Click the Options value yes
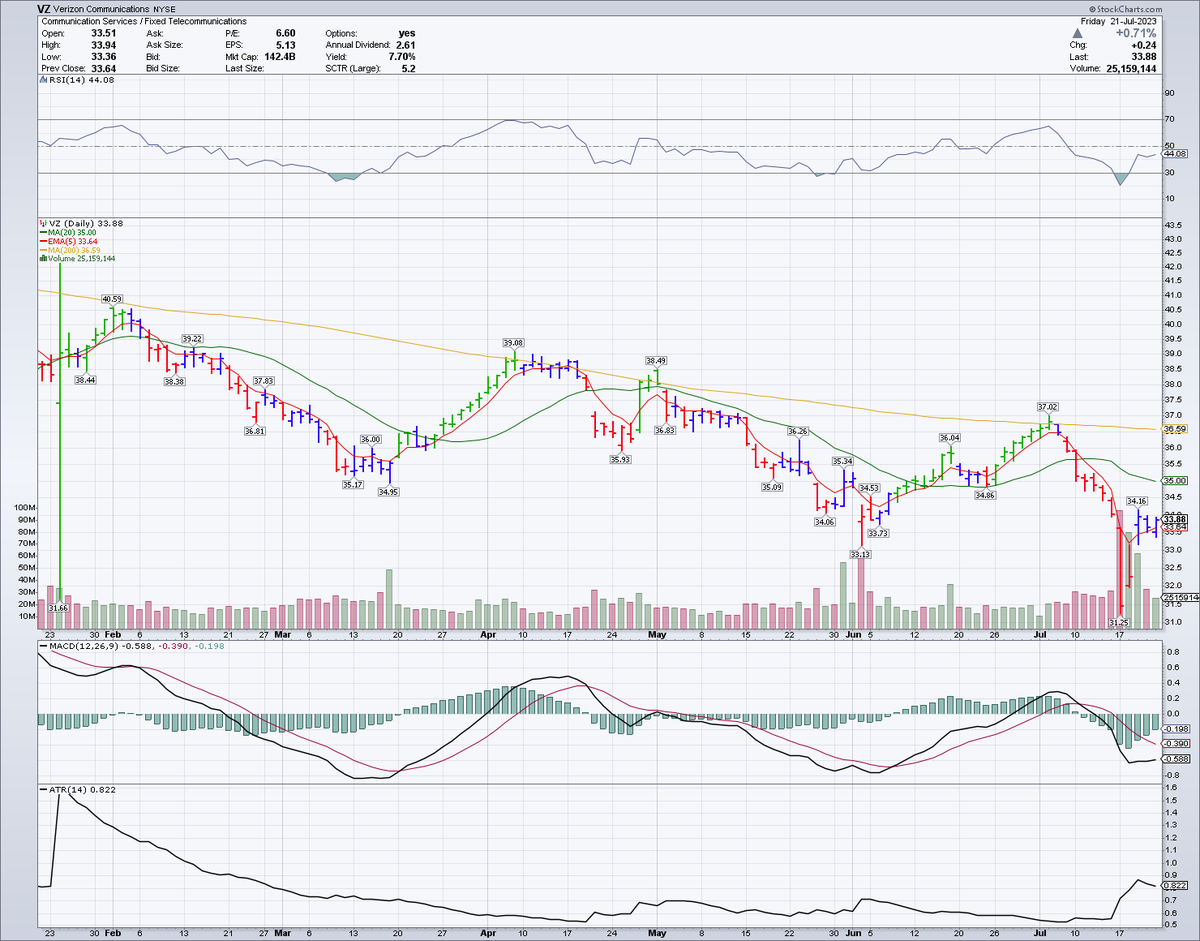 tap(409, 33)
